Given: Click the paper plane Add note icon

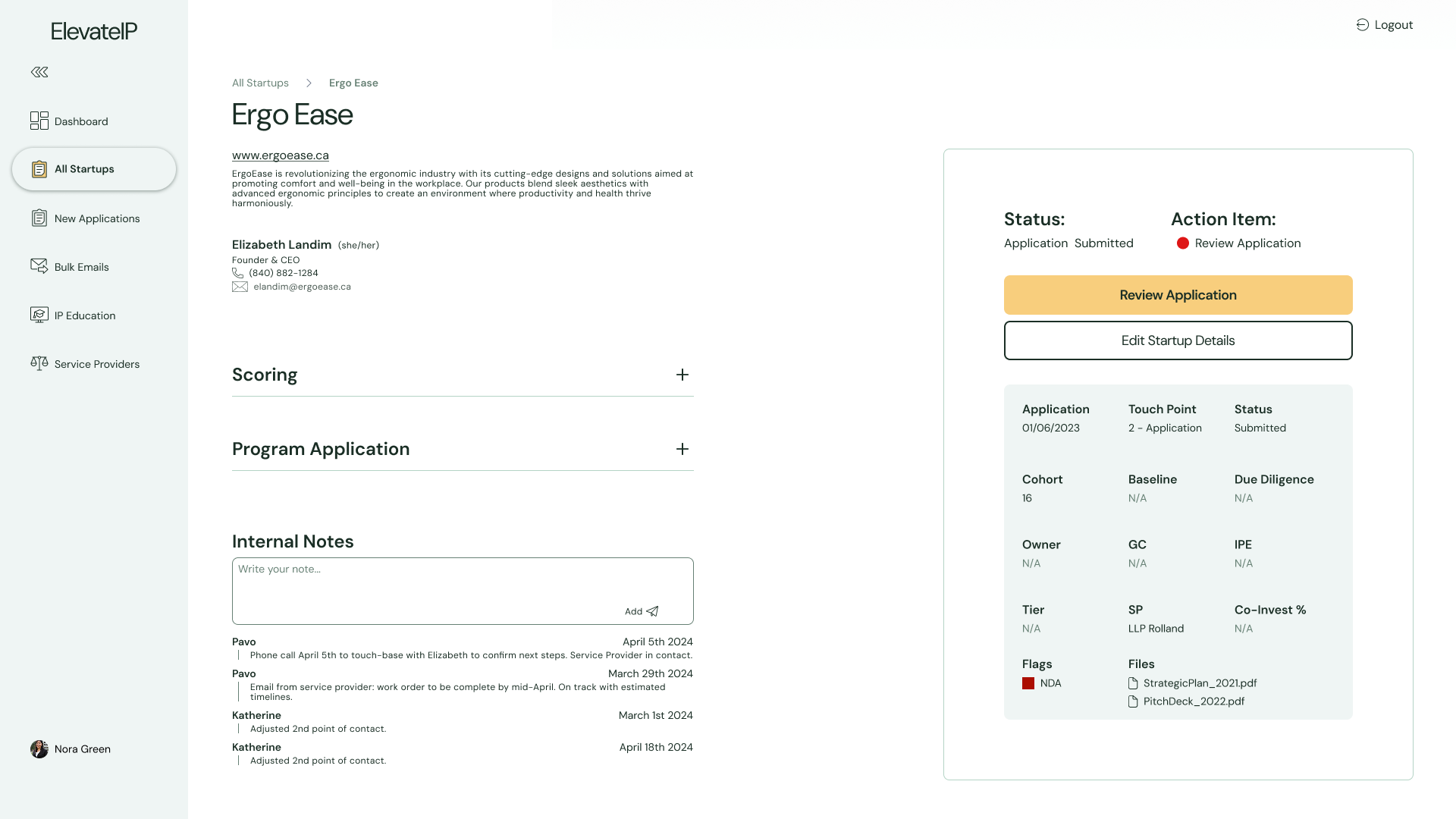Looking at the screenshot, I should coord(652,611).
